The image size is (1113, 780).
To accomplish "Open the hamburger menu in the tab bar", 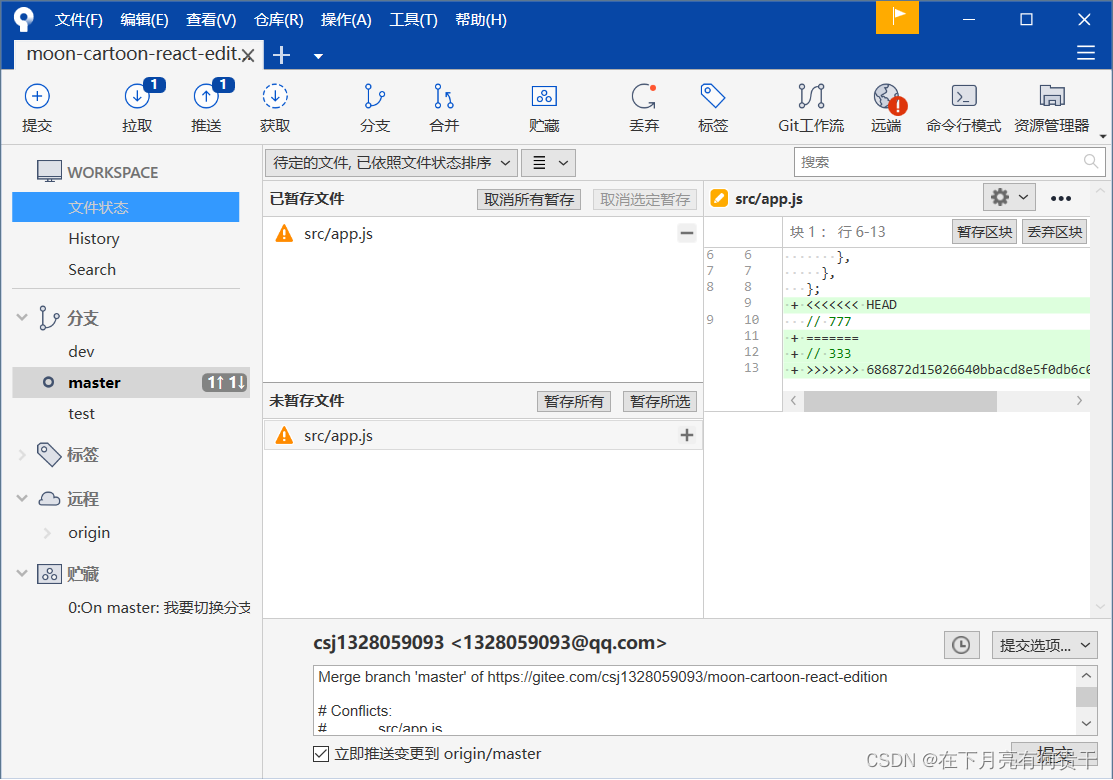I will (1085, 53).
